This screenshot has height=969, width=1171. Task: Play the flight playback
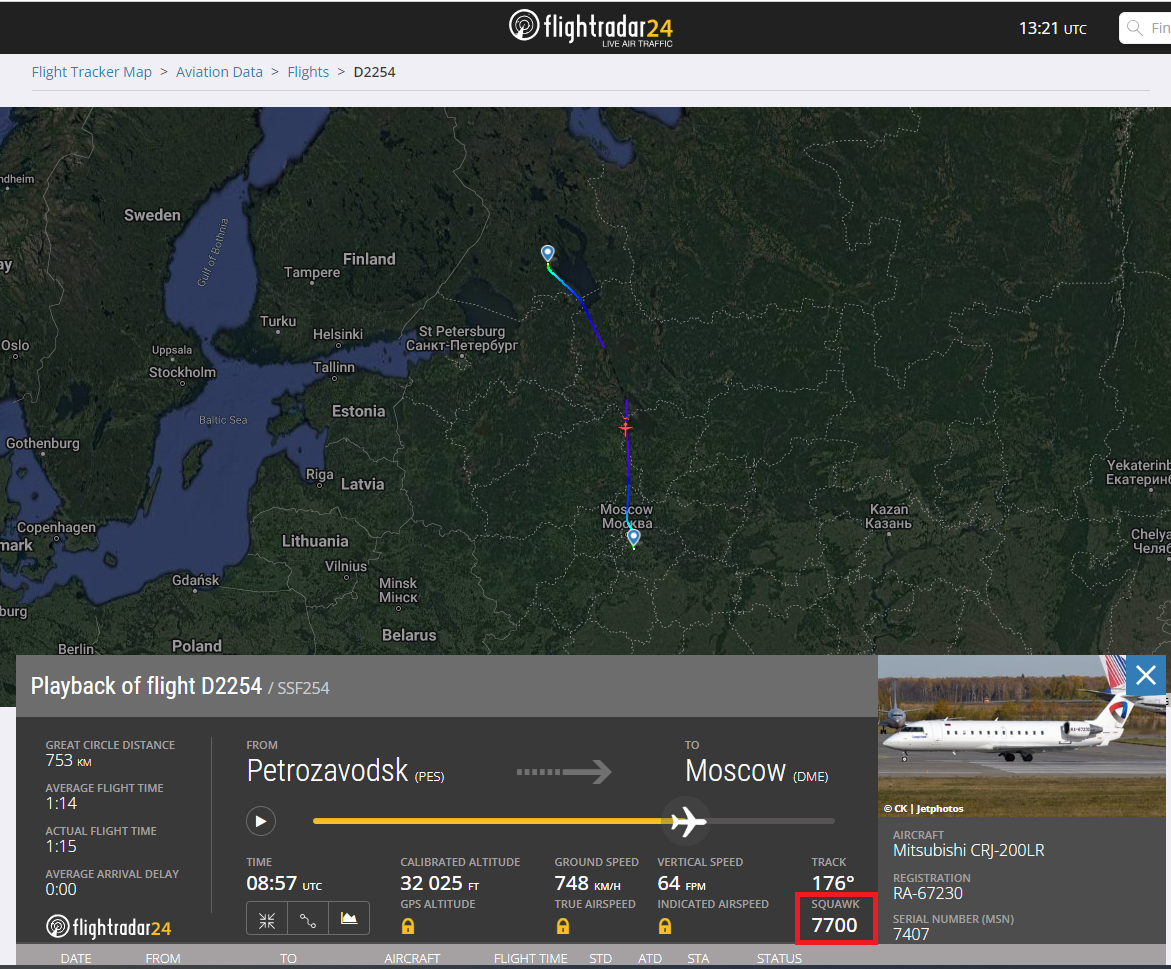261,821
